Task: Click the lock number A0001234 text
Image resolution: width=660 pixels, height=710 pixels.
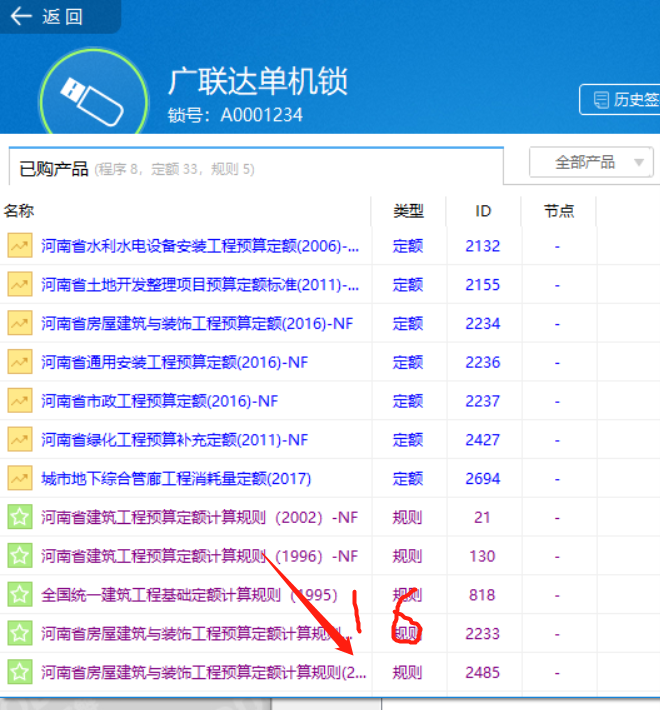Action: 261,115
